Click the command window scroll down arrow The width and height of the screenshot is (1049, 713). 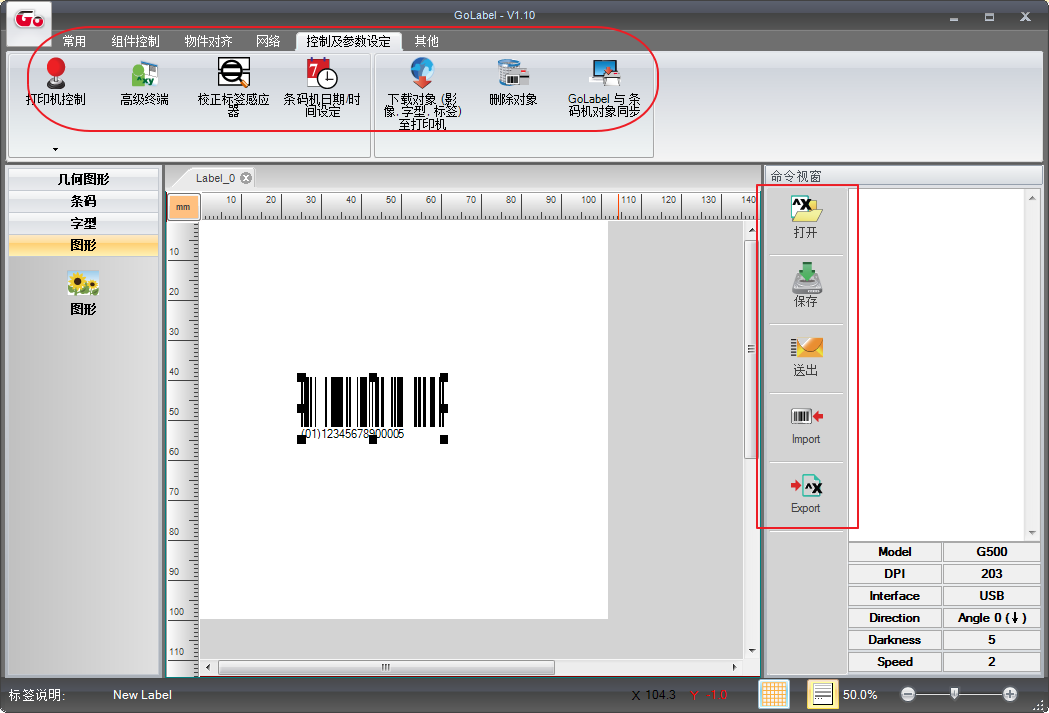1032,533
